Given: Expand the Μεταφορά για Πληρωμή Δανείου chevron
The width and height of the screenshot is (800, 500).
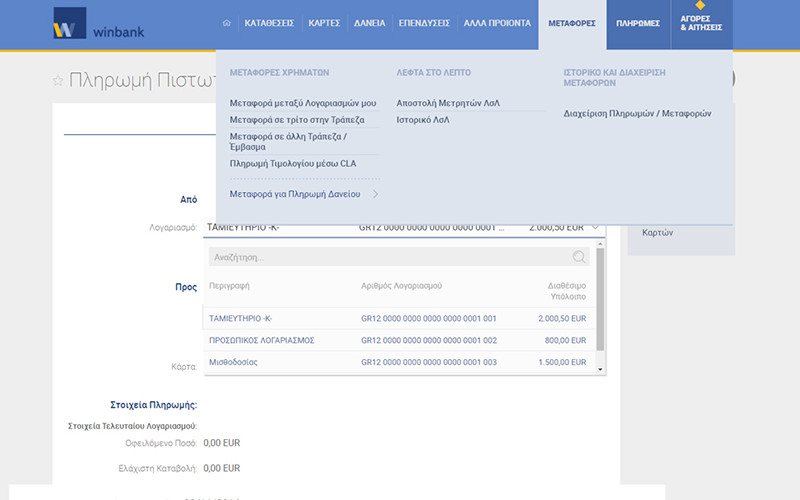Looking at the screenshot, I should [375, 194].
